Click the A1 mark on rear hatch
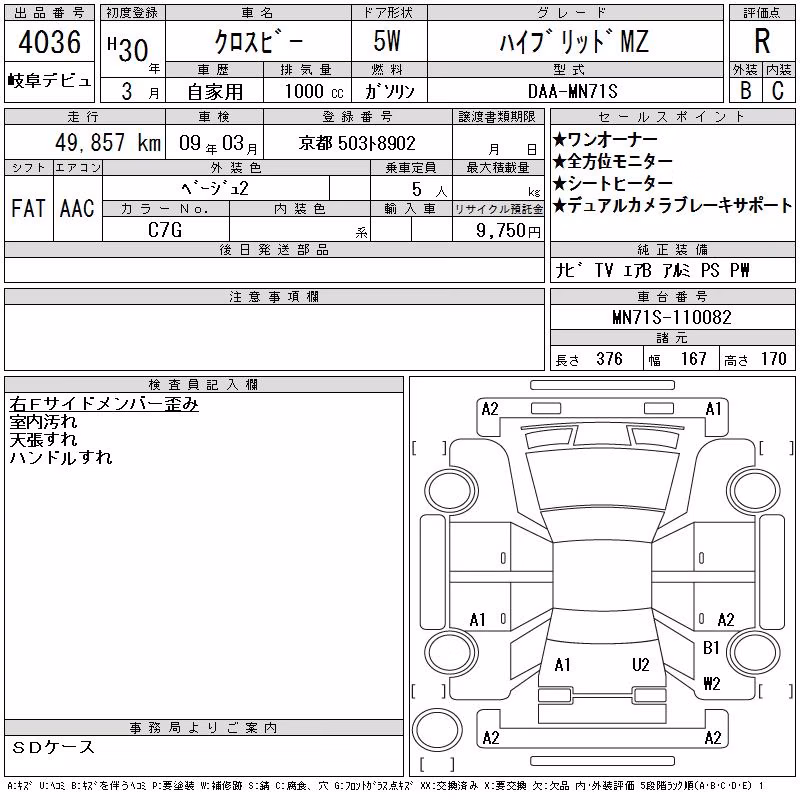Screen dimensions: 800x800 coord(562,665)
